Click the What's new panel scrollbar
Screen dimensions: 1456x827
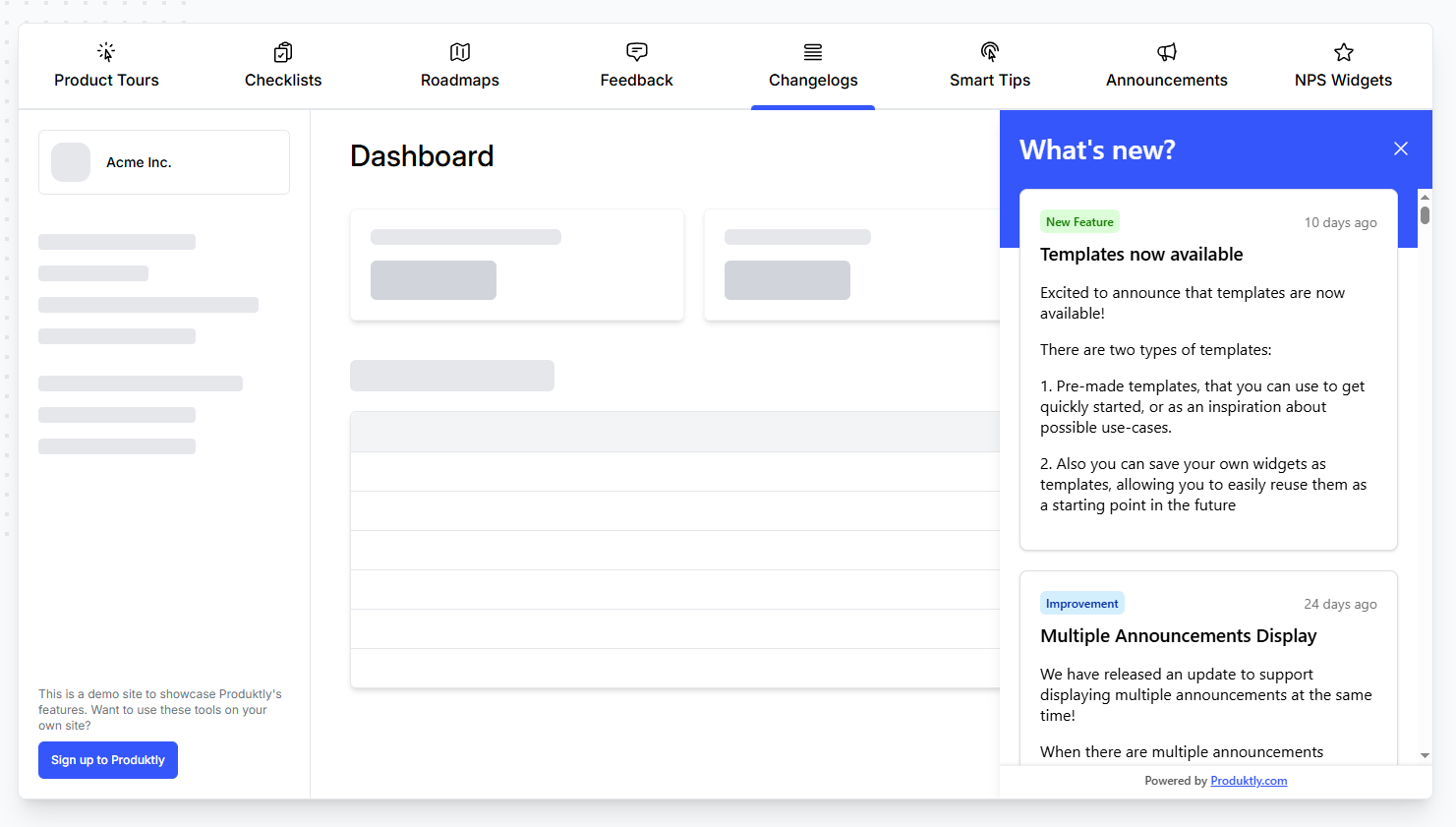pyautogui.click(x=1425, y=211)
